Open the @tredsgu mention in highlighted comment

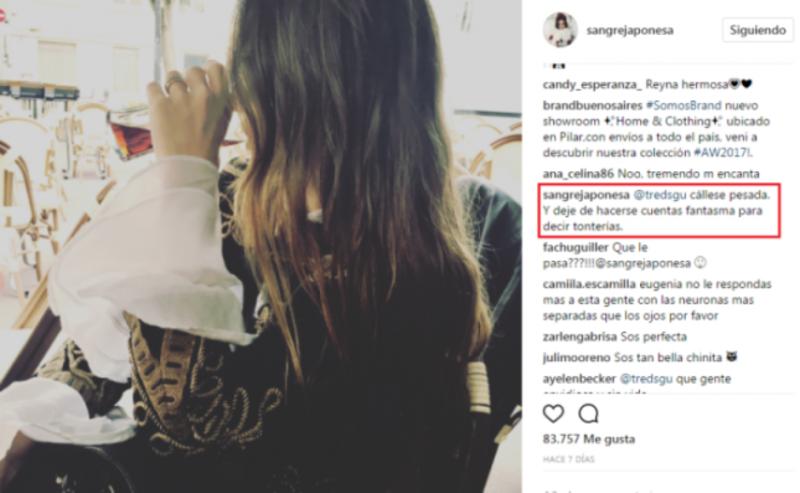[660, 195]
